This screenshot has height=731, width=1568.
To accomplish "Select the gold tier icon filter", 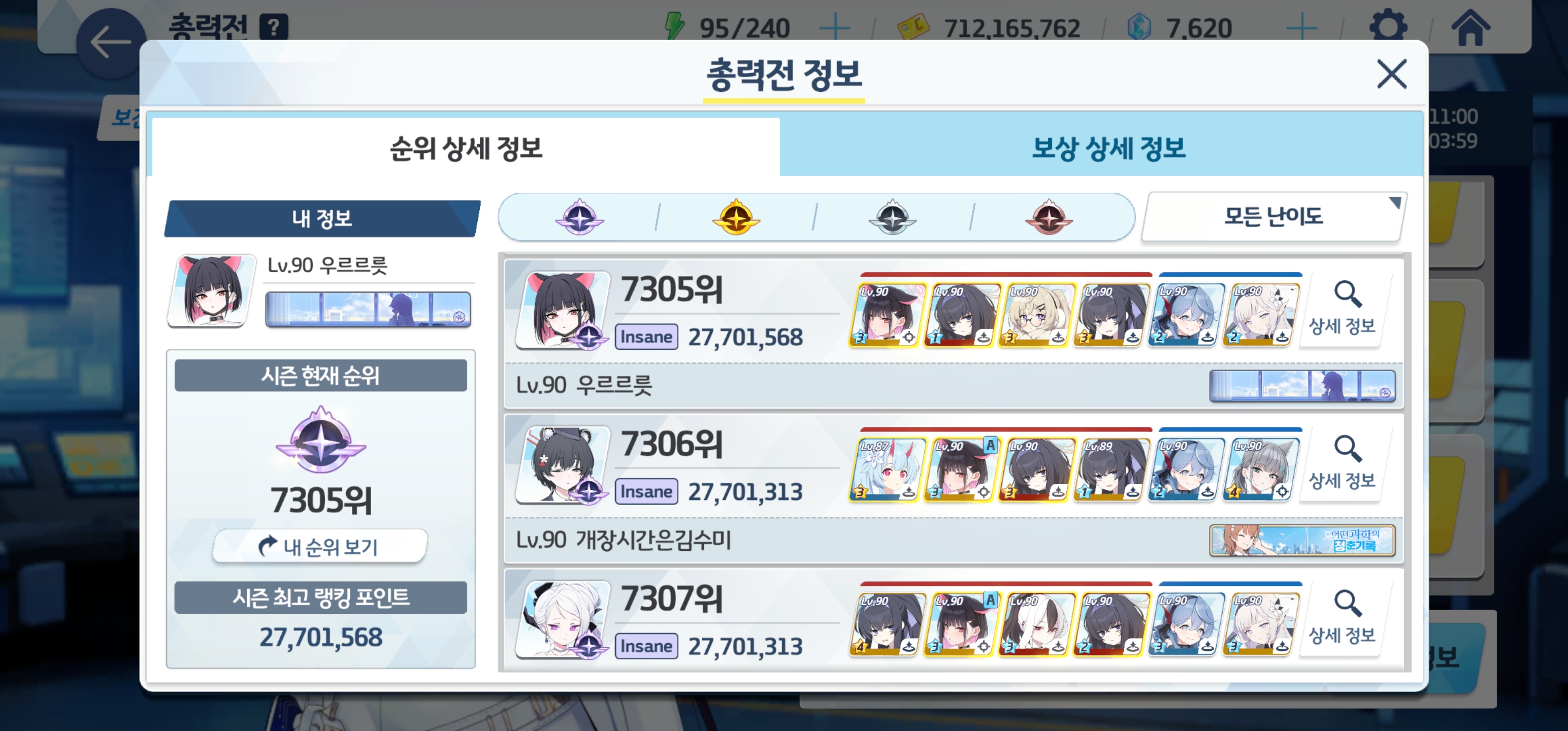I will tap(736, 217).
